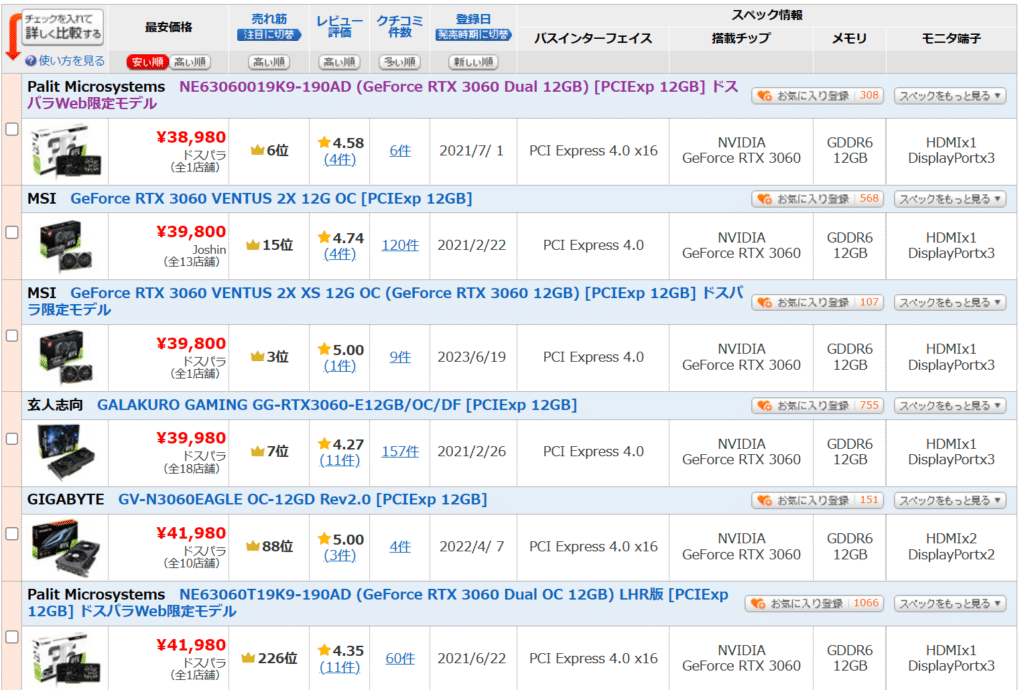Sort price by 安い順
Image resolution: width=1024 pixels, height=690 pixels.
point(147,62)
